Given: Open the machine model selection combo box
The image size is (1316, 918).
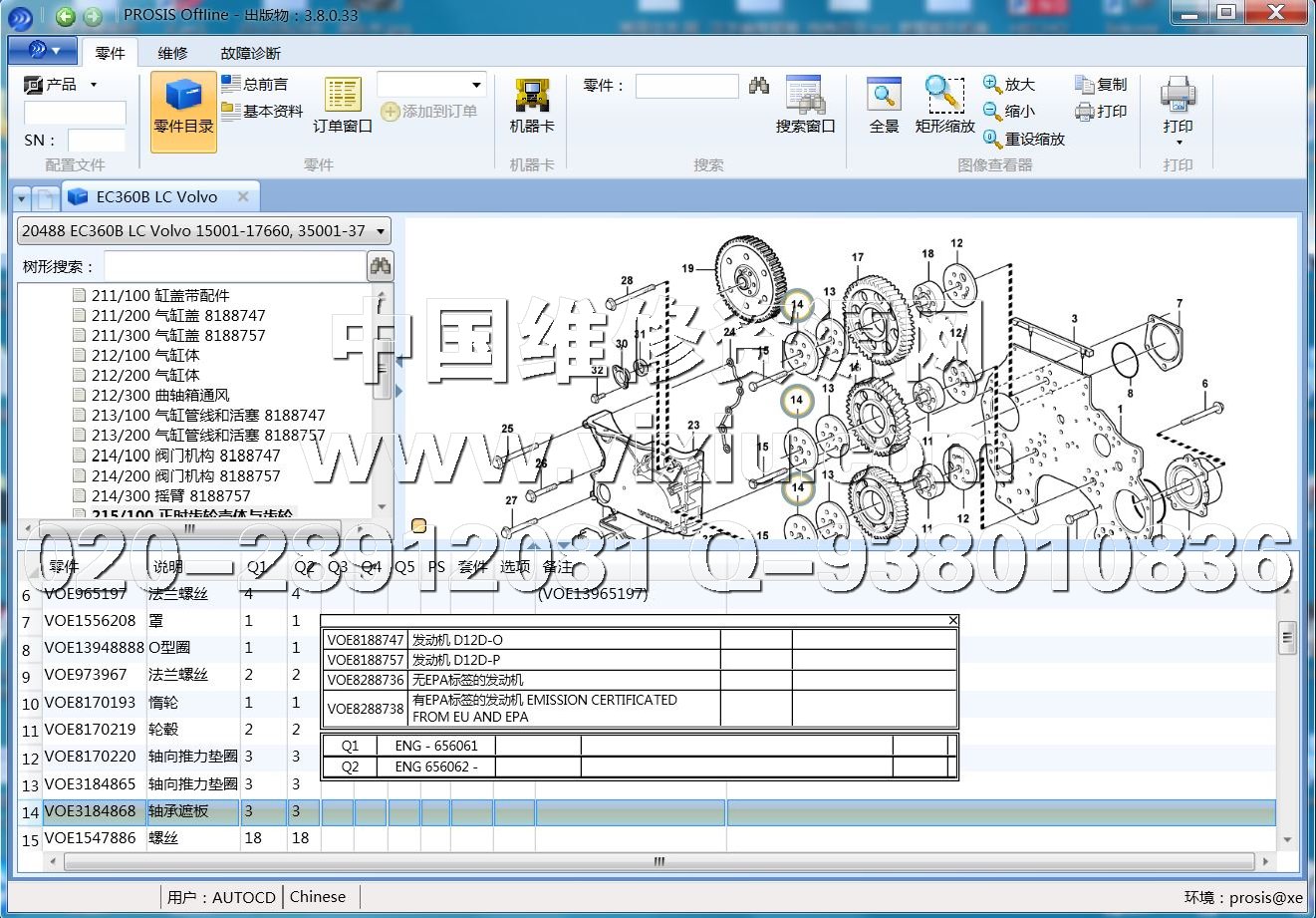Looking at the screenshot, I should 204,231.
